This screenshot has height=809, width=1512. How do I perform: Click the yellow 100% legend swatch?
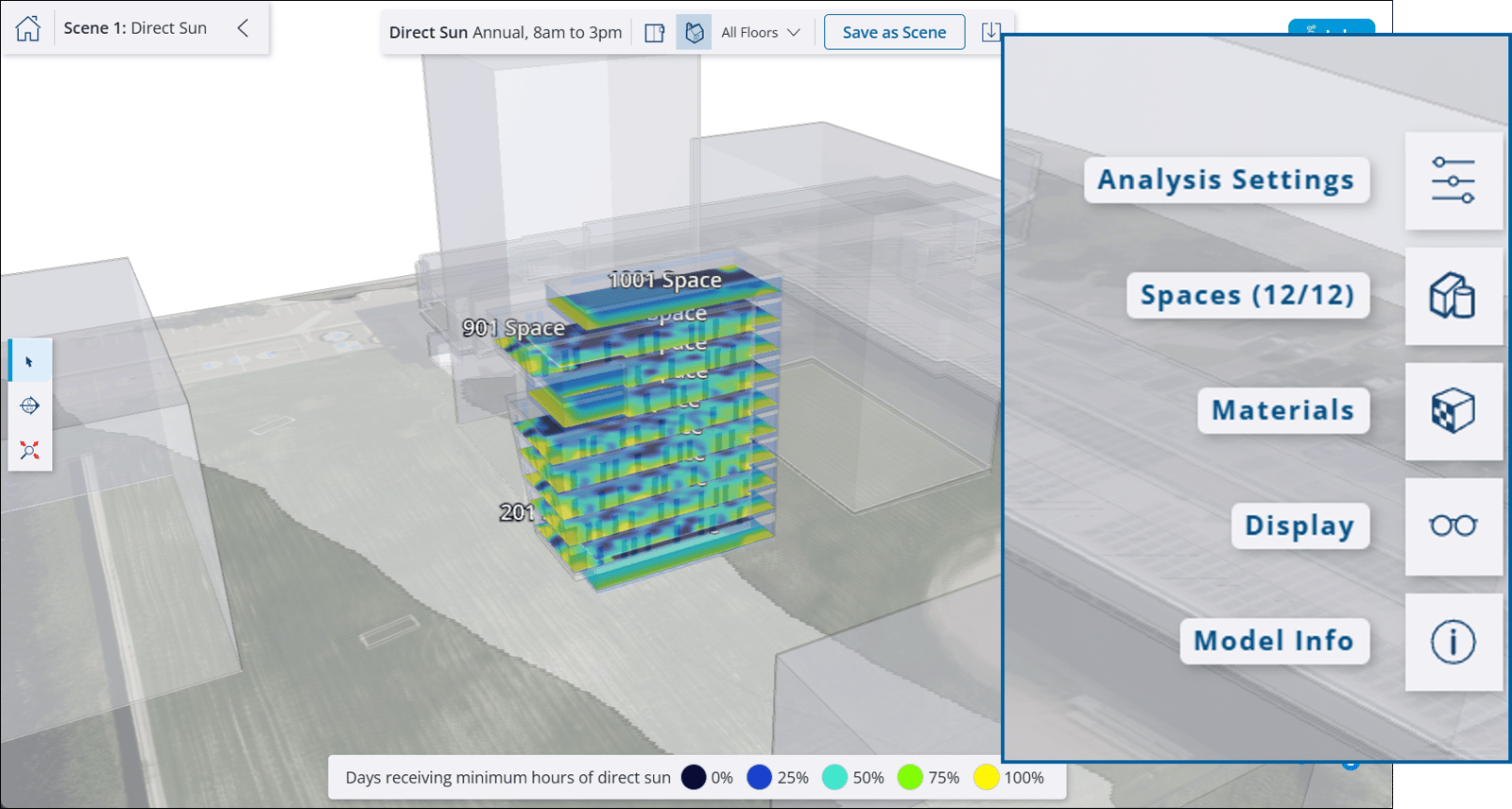pos(987,777)
